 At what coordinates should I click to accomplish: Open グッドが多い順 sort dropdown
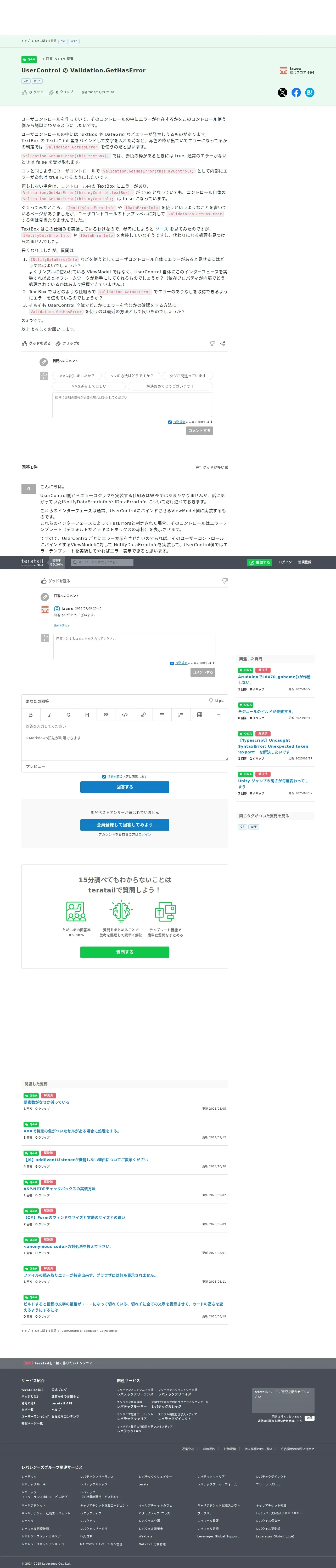212,468
